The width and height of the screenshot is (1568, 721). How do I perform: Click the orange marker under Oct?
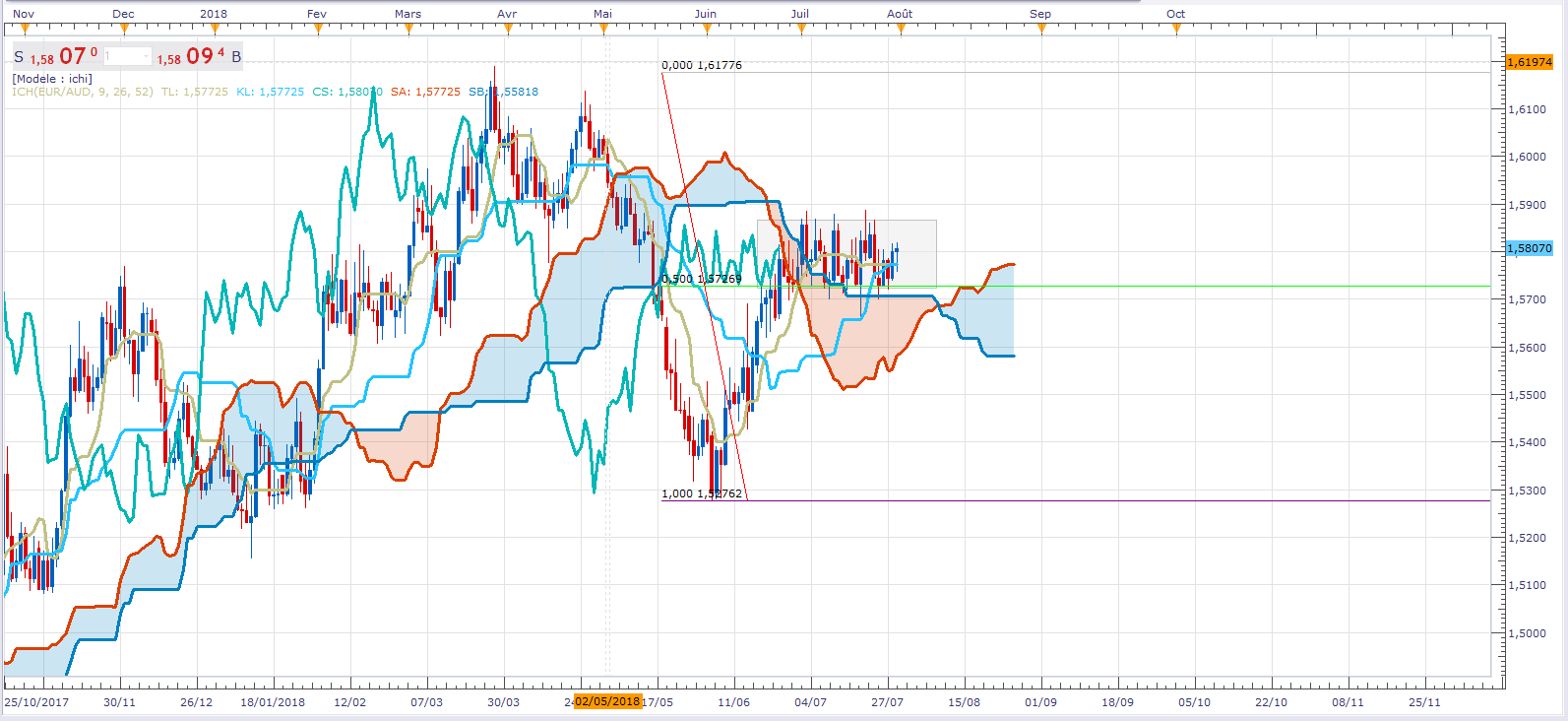click(1176, 29)
